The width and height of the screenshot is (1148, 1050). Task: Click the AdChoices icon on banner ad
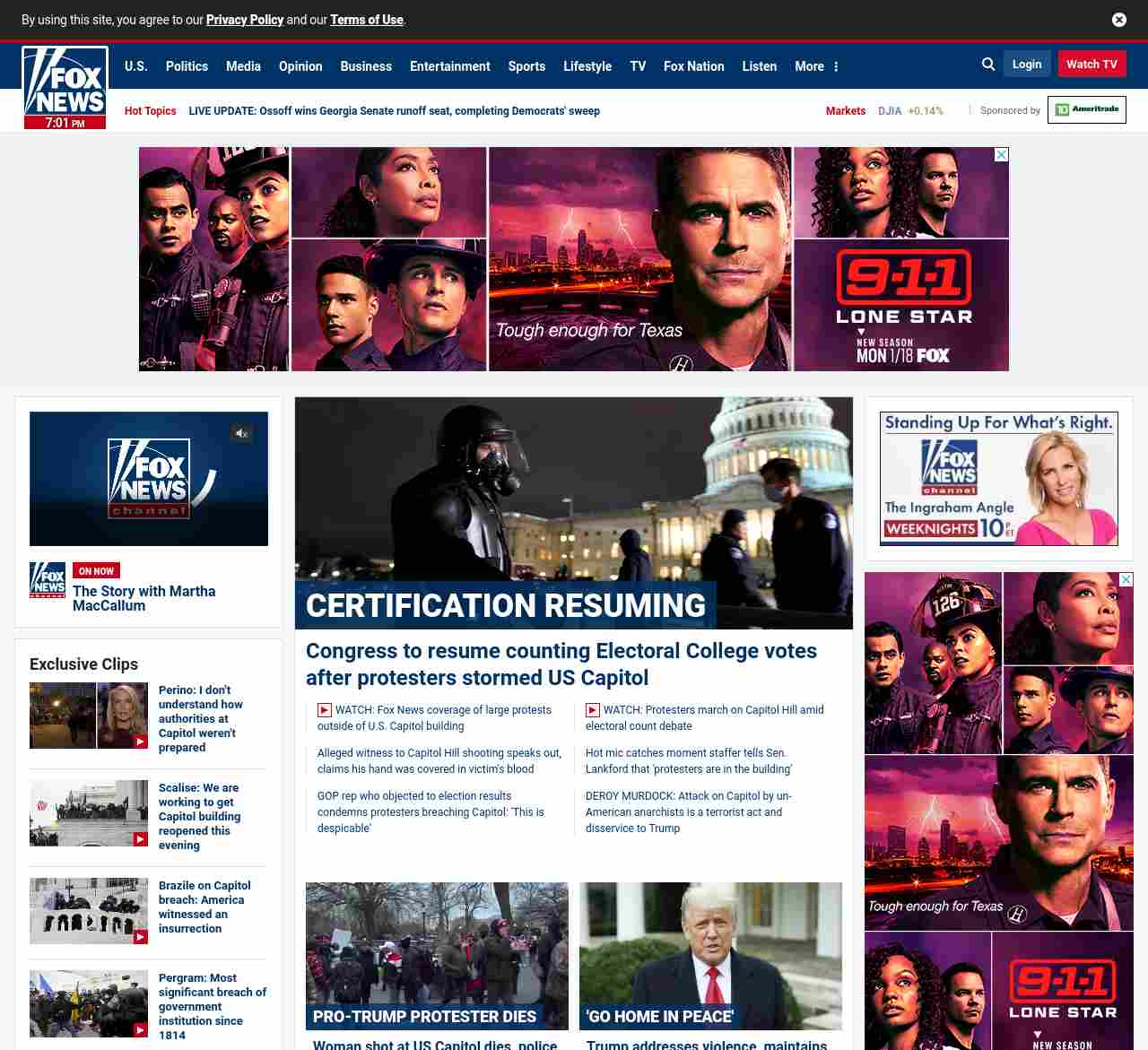pyautogui.click(x=1002, y=155)
